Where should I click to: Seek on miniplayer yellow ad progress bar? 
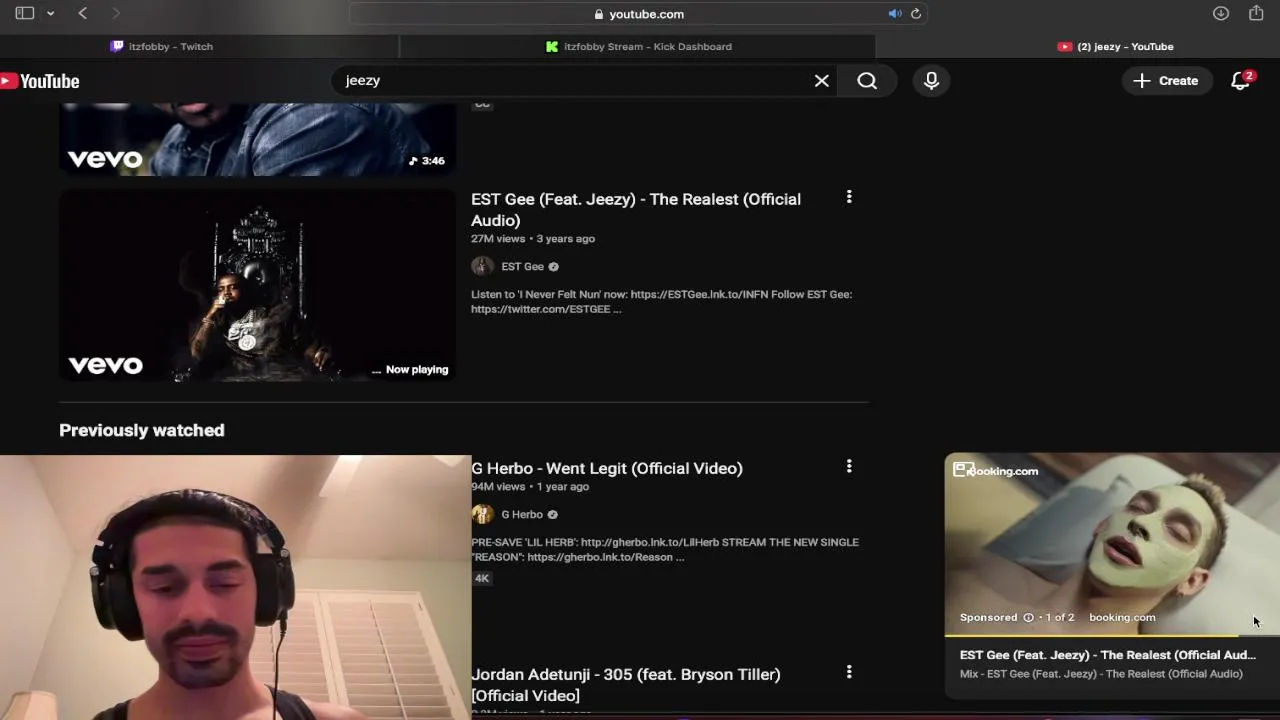pos(1112,635)
